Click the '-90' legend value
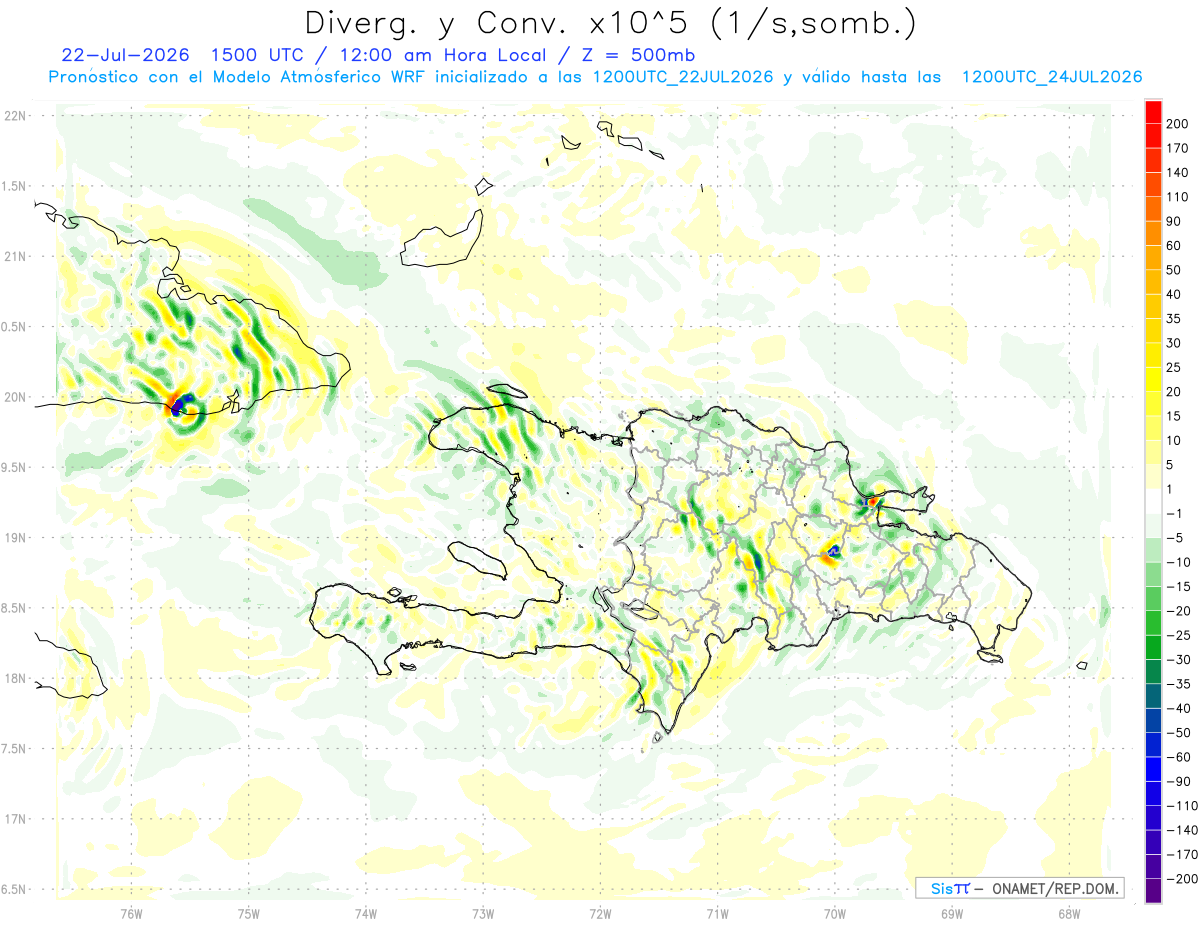1200x927 pixels. (1180, 782)
